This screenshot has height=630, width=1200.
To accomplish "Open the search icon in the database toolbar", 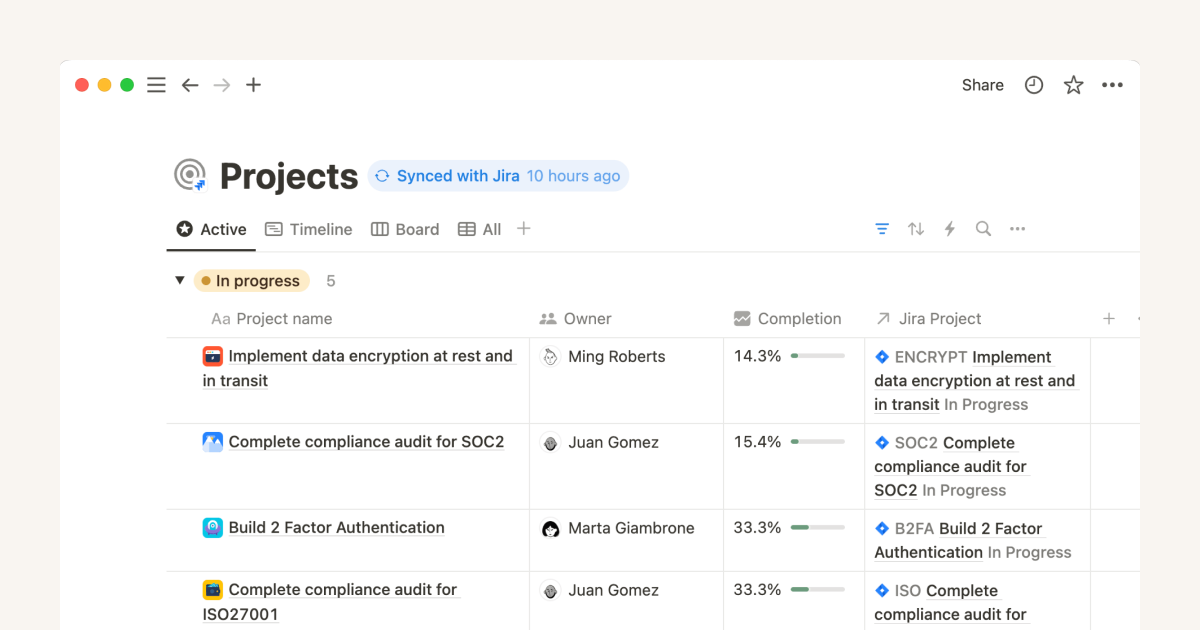I will (x=983, y=228).
